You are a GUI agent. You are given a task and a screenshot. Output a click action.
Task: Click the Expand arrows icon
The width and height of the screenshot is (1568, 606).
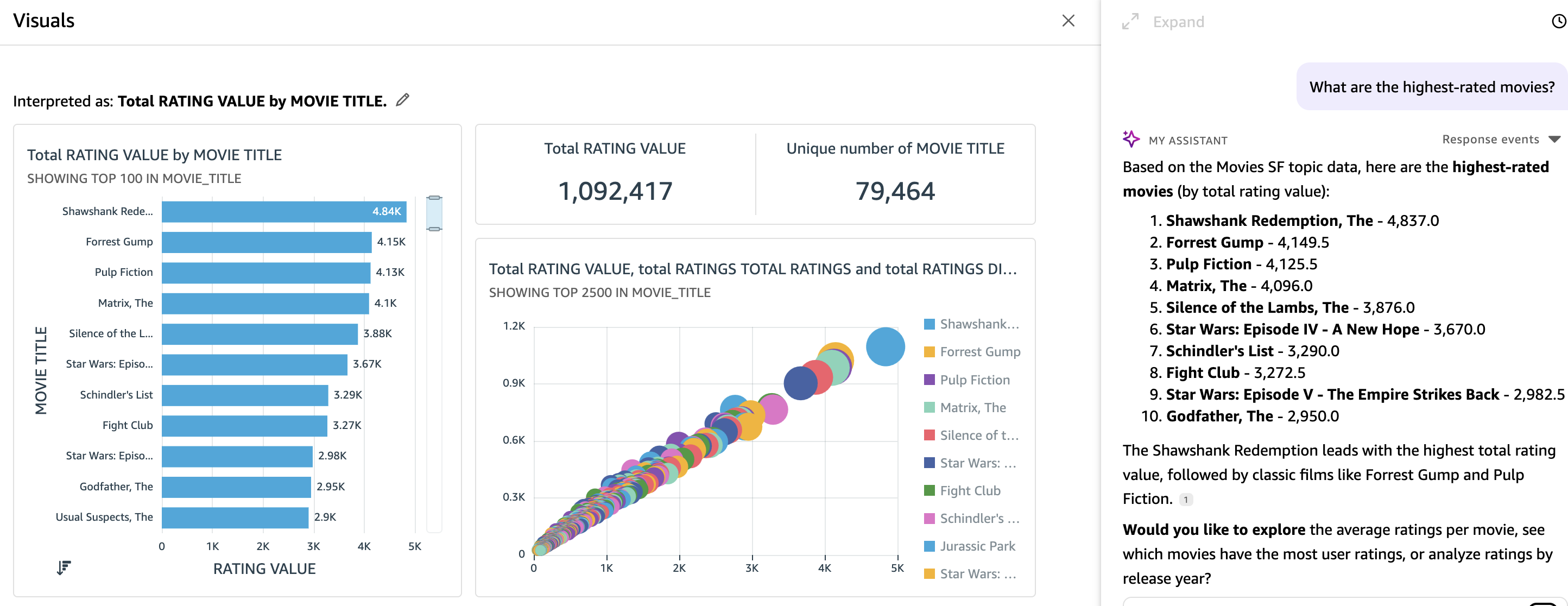tap(1130, 21)
